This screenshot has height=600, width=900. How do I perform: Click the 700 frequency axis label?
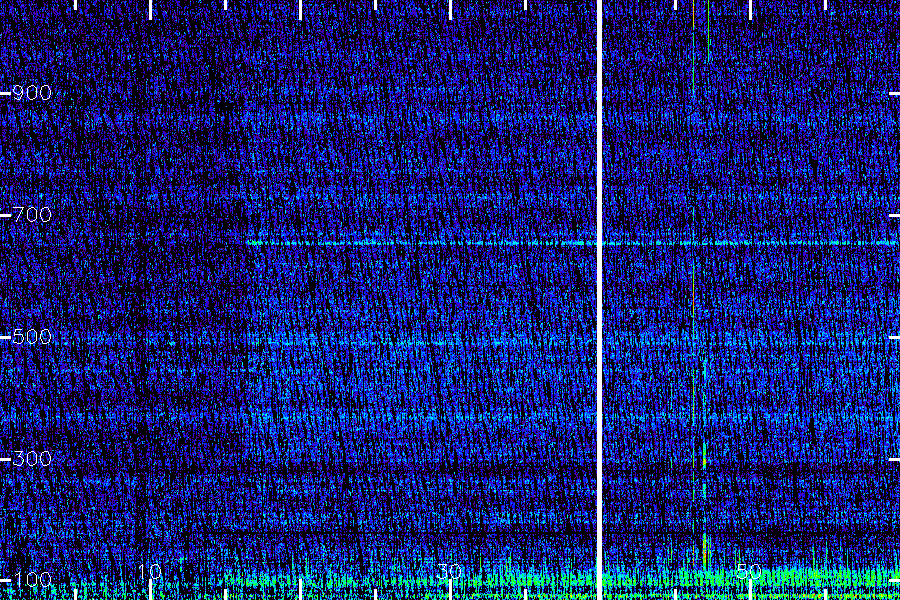pyautogui.click(x=32, y=215)
